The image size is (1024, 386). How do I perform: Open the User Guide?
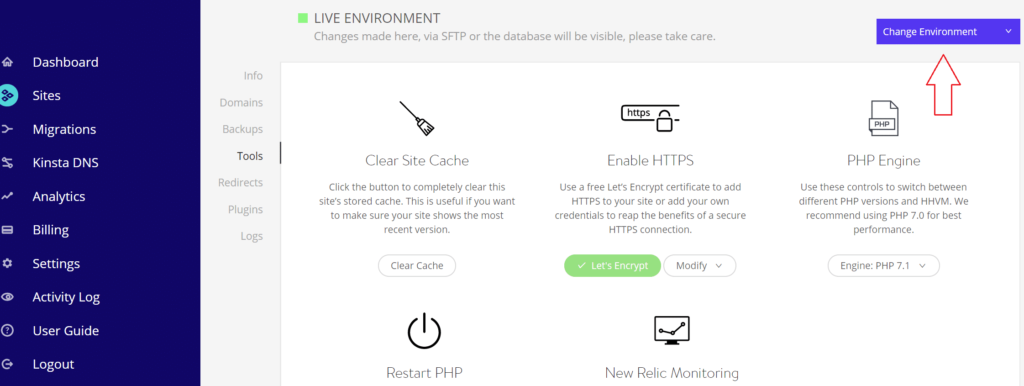[x=65, y=330]
